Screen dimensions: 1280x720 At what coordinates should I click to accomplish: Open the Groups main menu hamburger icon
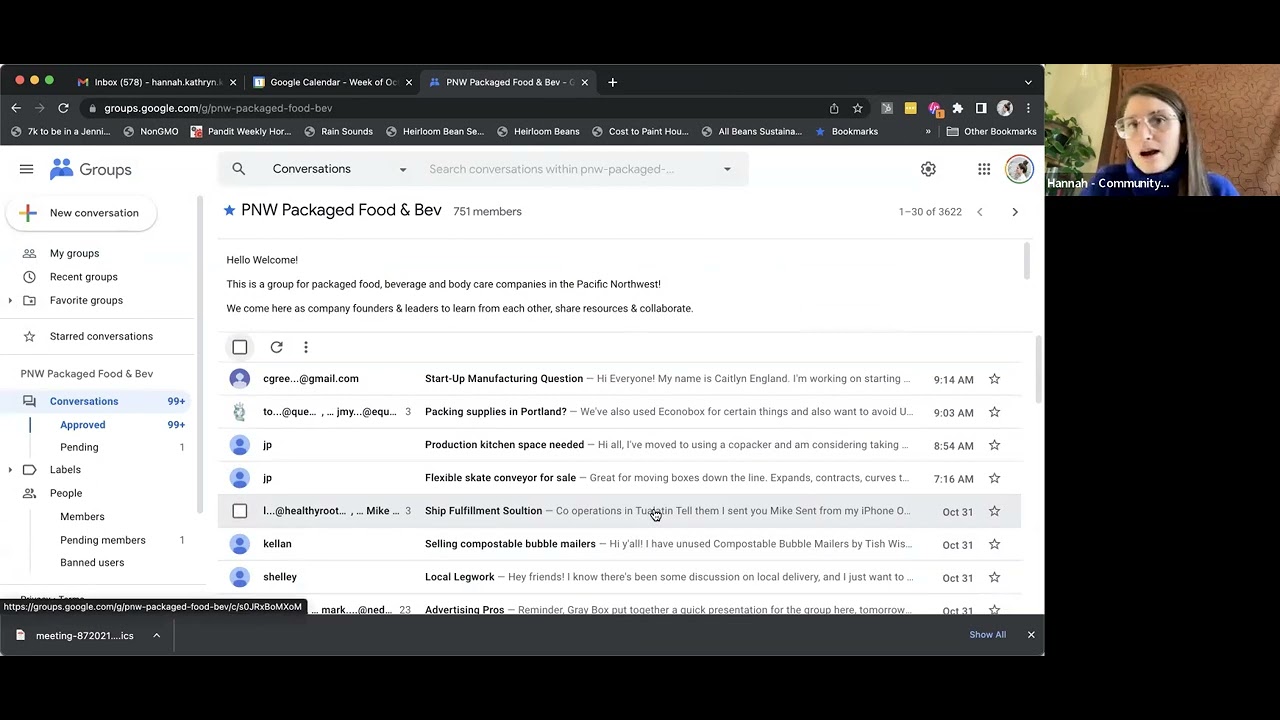pyautogui.click(x=26, y=169)
